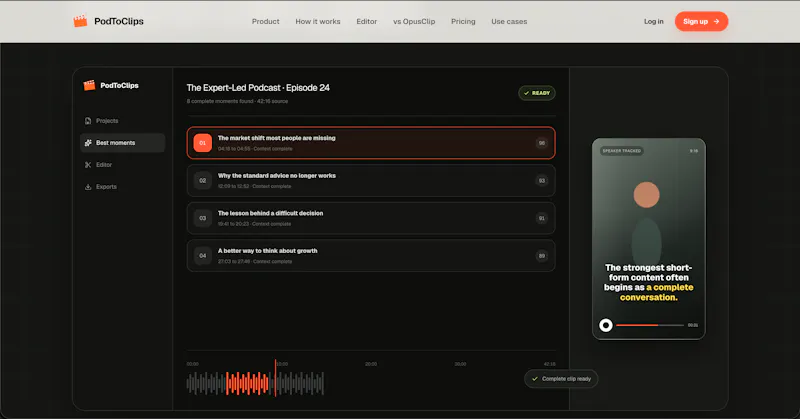The width and height of the screenshot is (800, 419).
Task: Select 'A better way to think about growth'
Action: [267, 251]
